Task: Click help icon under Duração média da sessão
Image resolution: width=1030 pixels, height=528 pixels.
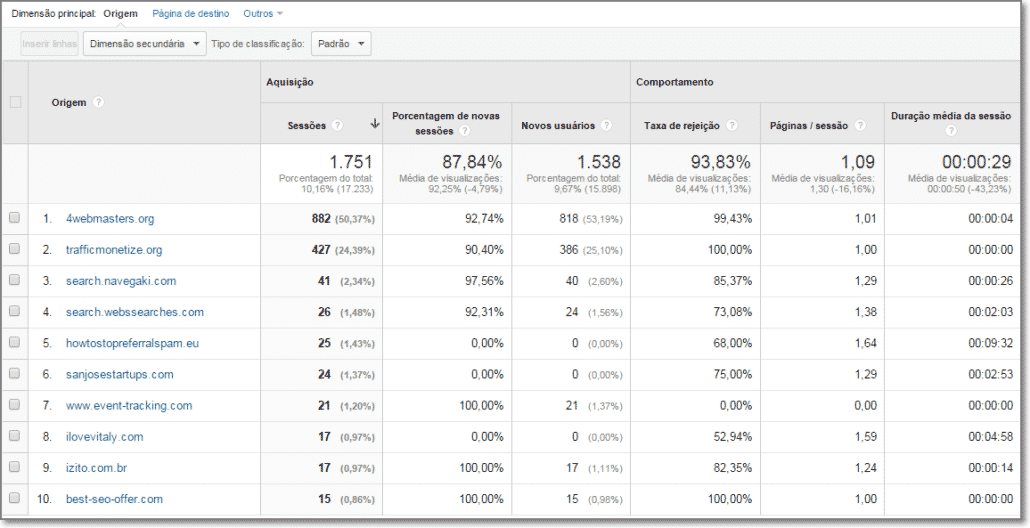Action: [x=951, y=131]
